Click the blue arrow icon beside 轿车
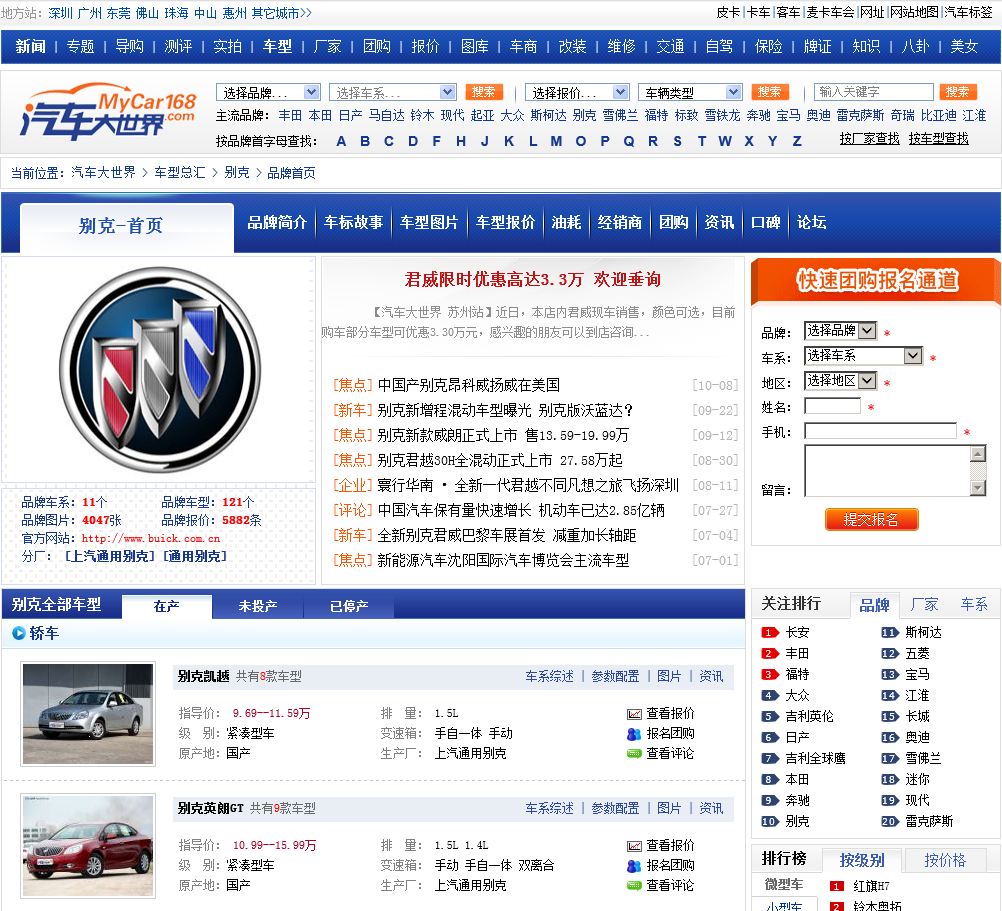This screenshot has height=911, width=1002. [x=19, y=633]
